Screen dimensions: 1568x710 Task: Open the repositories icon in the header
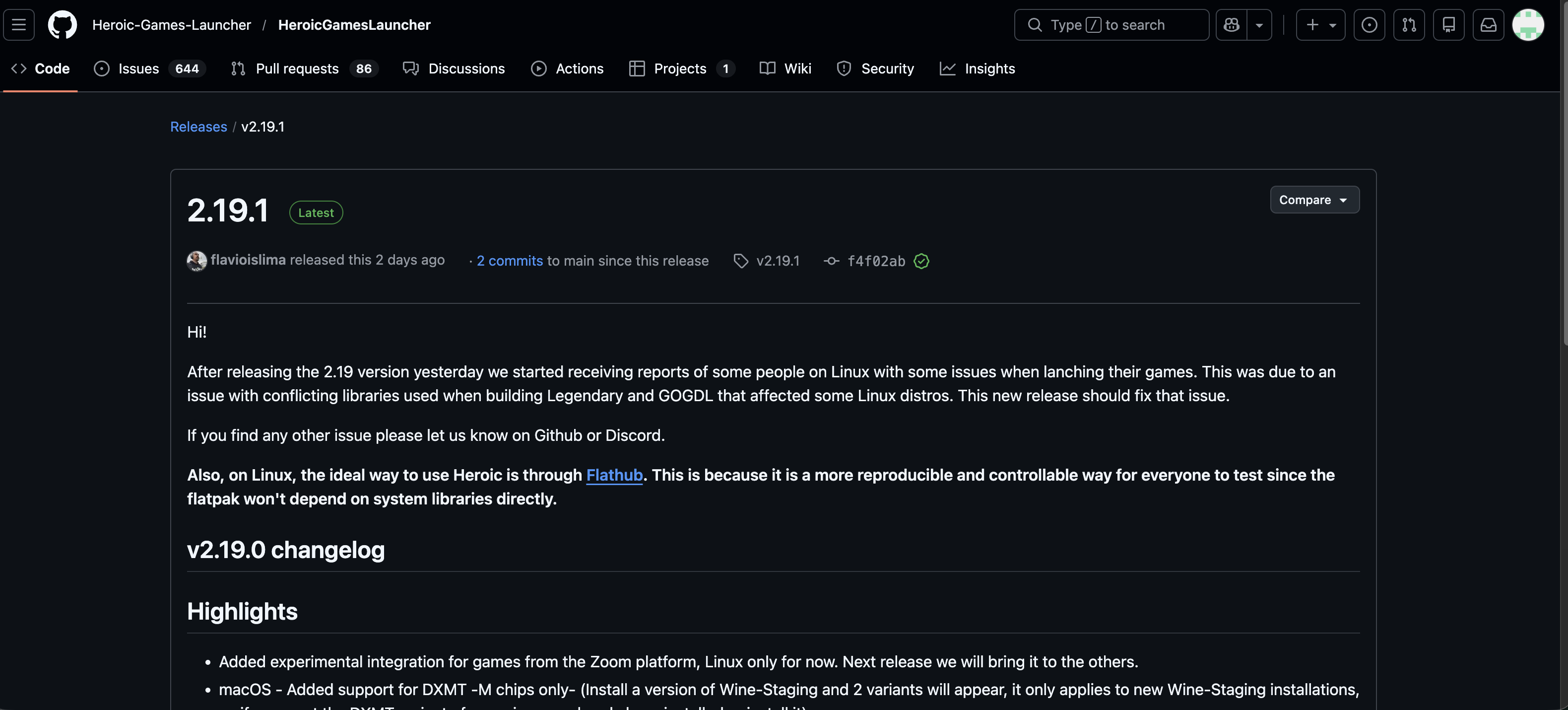1448,25
